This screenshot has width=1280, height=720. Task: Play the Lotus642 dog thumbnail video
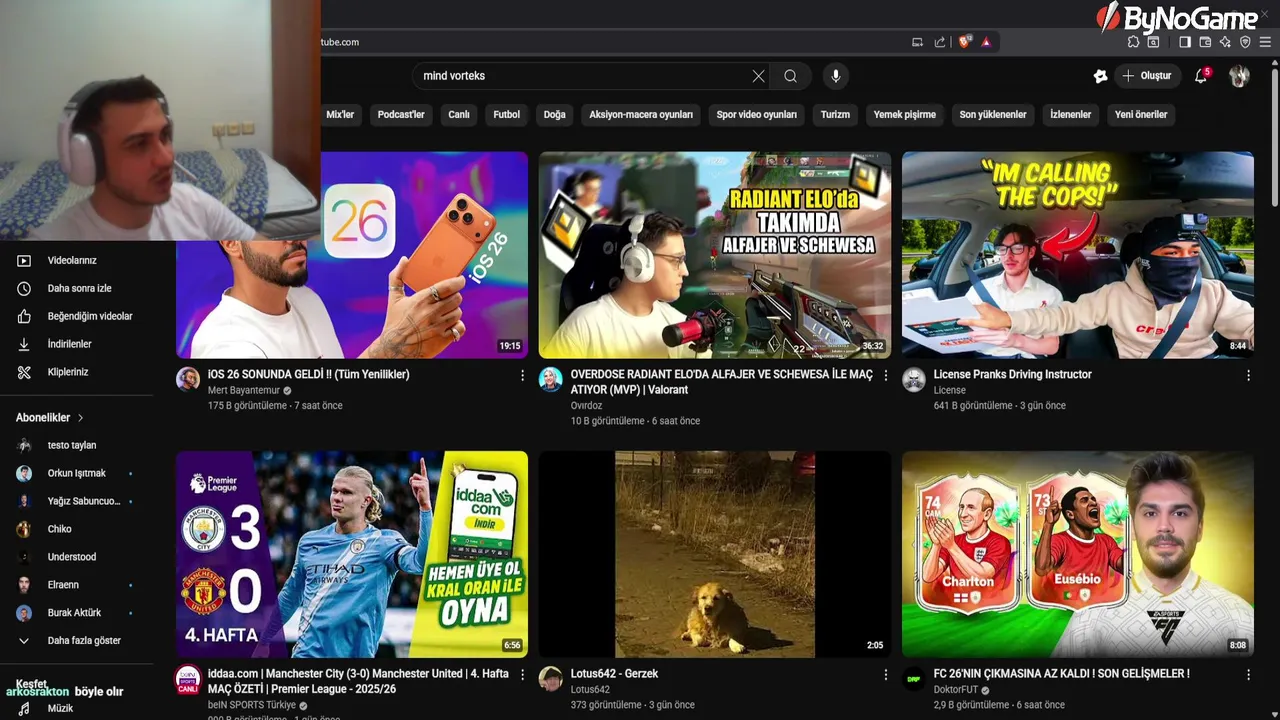click(x=715, y=554)
